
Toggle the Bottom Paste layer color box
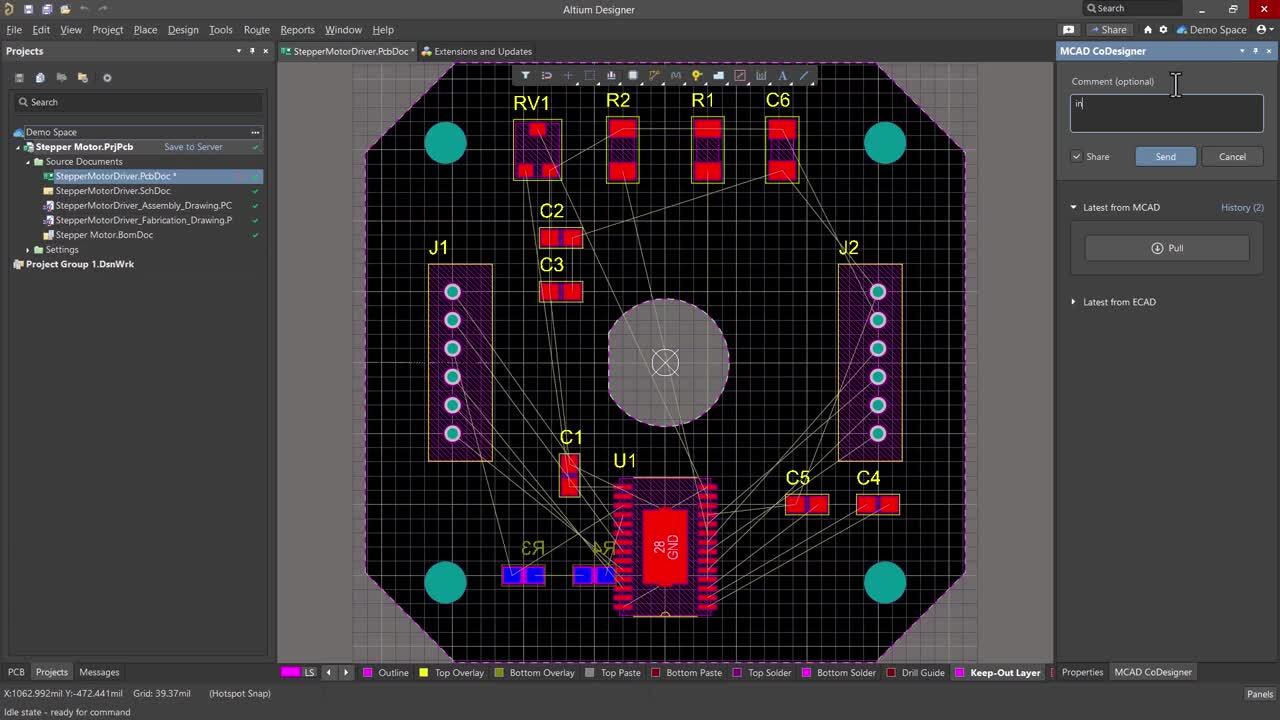click(656, 673)
